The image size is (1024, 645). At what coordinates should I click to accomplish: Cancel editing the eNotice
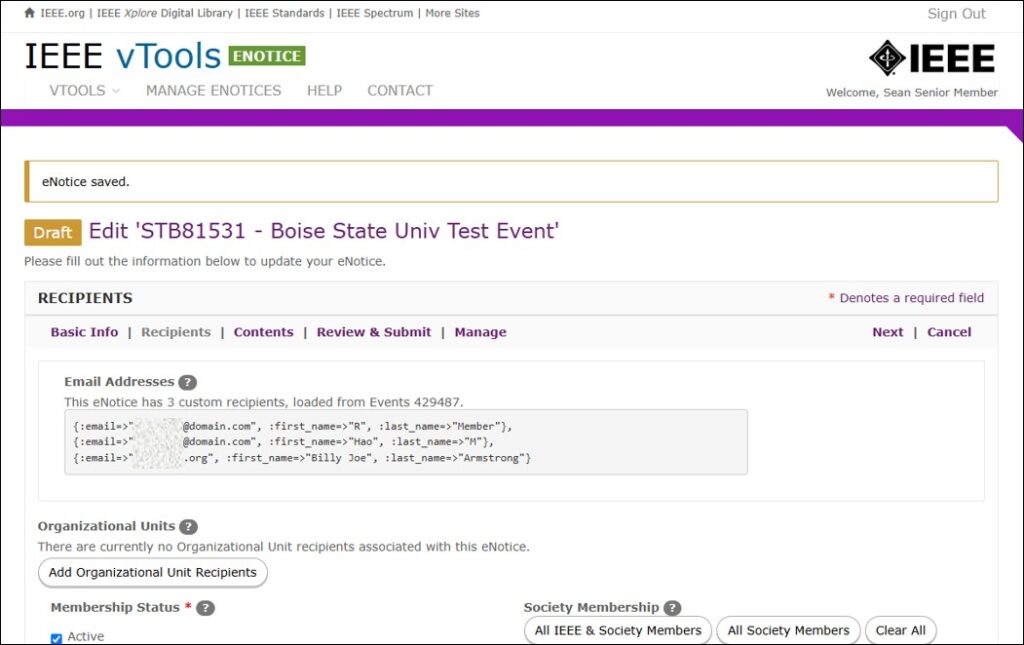click(949, 332)
